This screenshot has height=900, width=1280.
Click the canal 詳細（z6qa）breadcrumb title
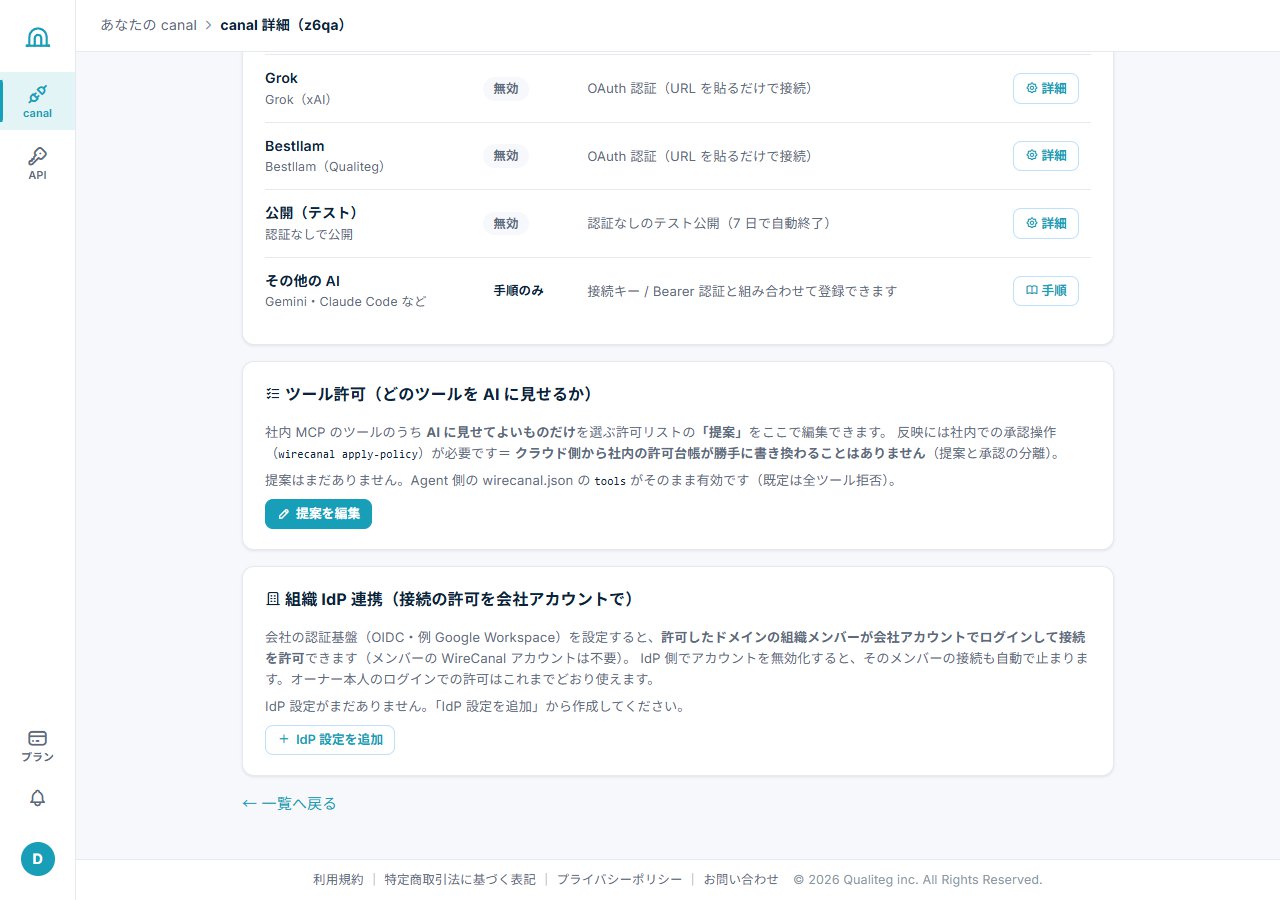click(x=283, y=25)
